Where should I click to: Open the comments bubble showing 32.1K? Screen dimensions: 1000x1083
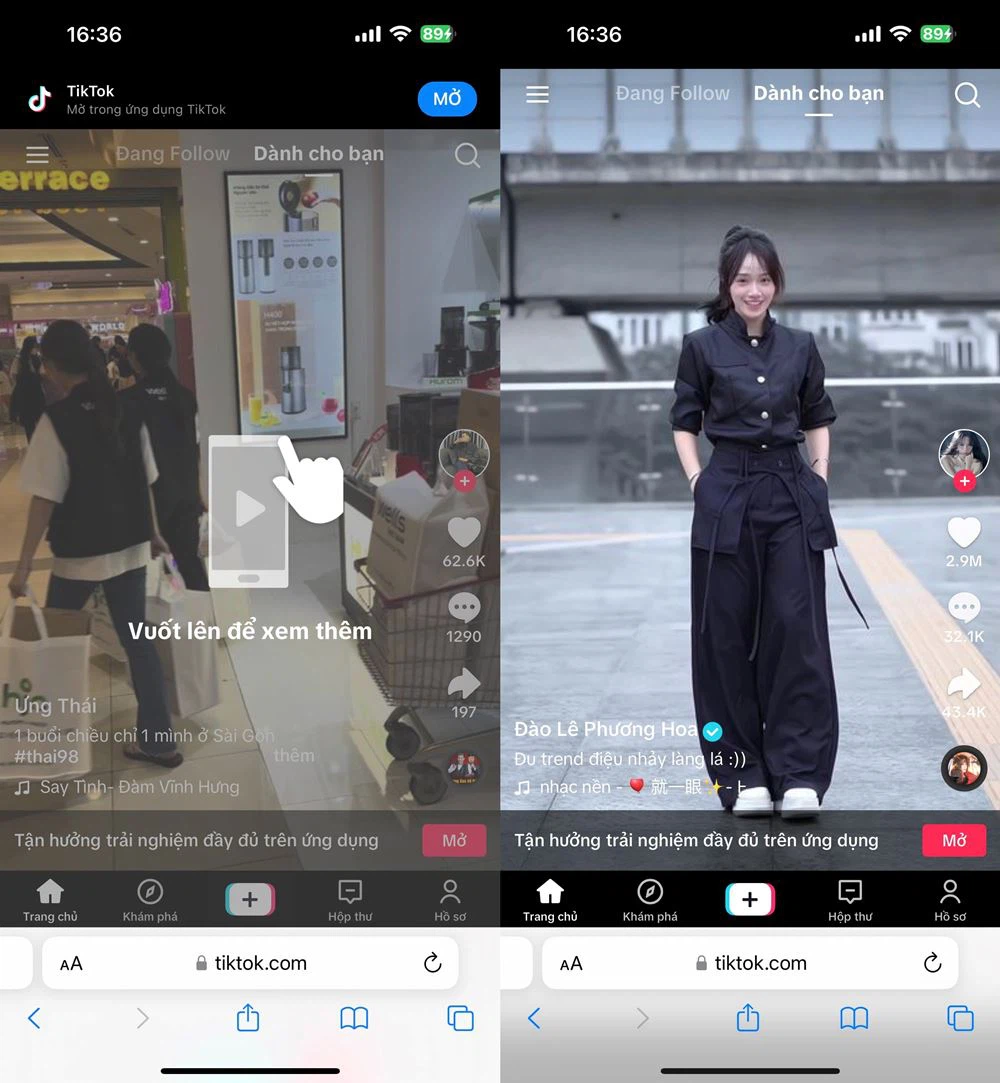pos(963,608)
